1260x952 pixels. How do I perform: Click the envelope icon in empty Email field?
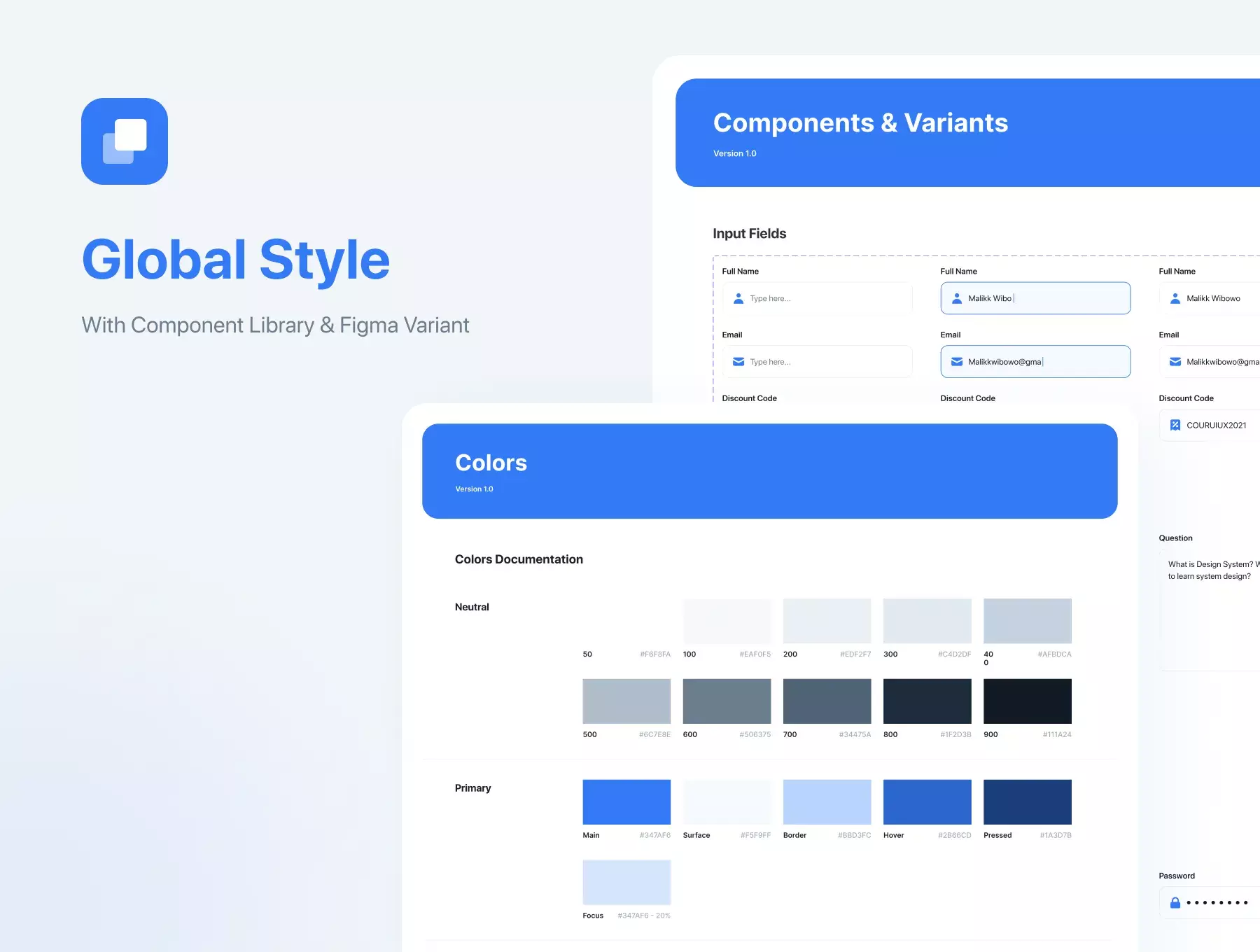738,362
